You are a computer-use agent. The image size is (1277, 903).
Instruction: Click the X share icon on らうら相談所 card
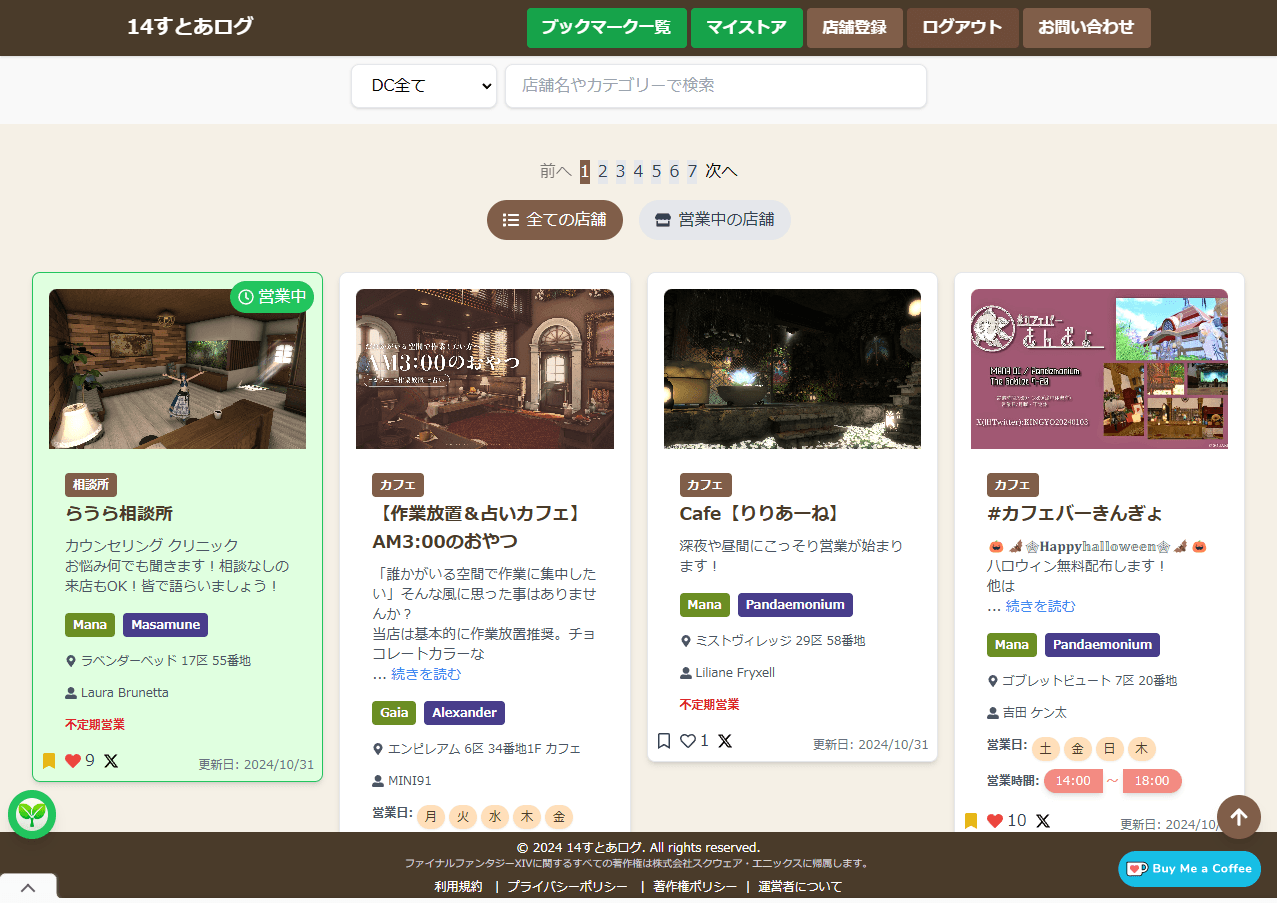(111, 760)
